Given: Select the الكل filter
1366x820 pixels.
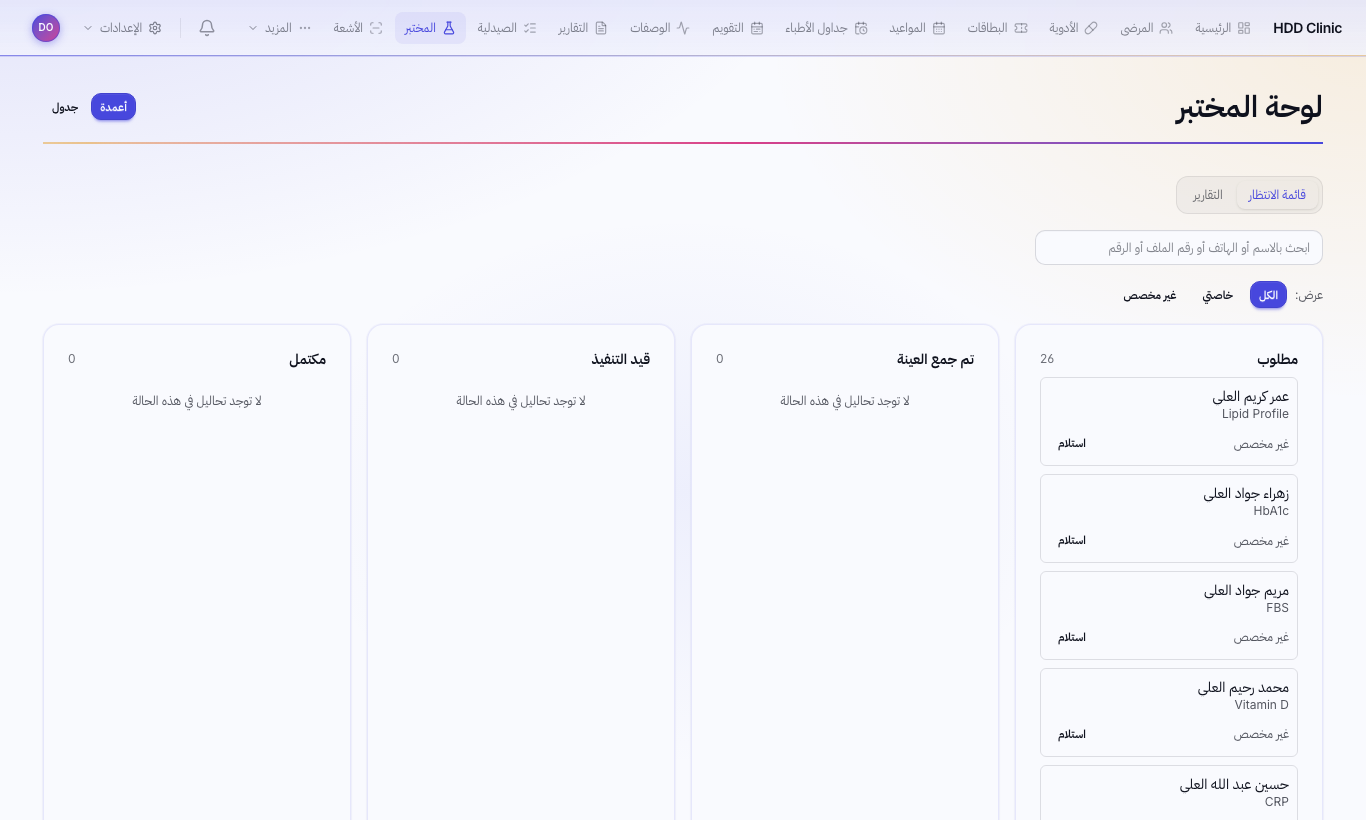Looking at the screenshot, I should 1268,295.
